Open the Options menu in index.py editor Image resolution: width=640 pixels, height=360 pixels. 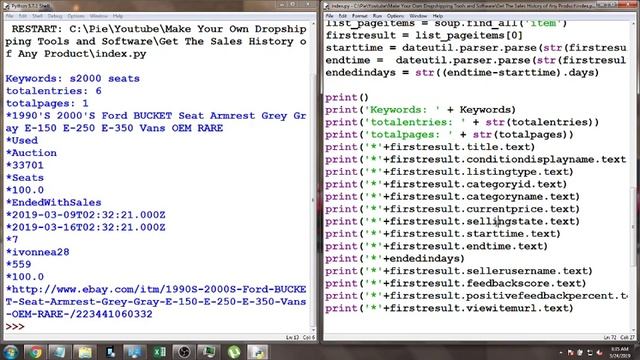(x=395, y=16)
